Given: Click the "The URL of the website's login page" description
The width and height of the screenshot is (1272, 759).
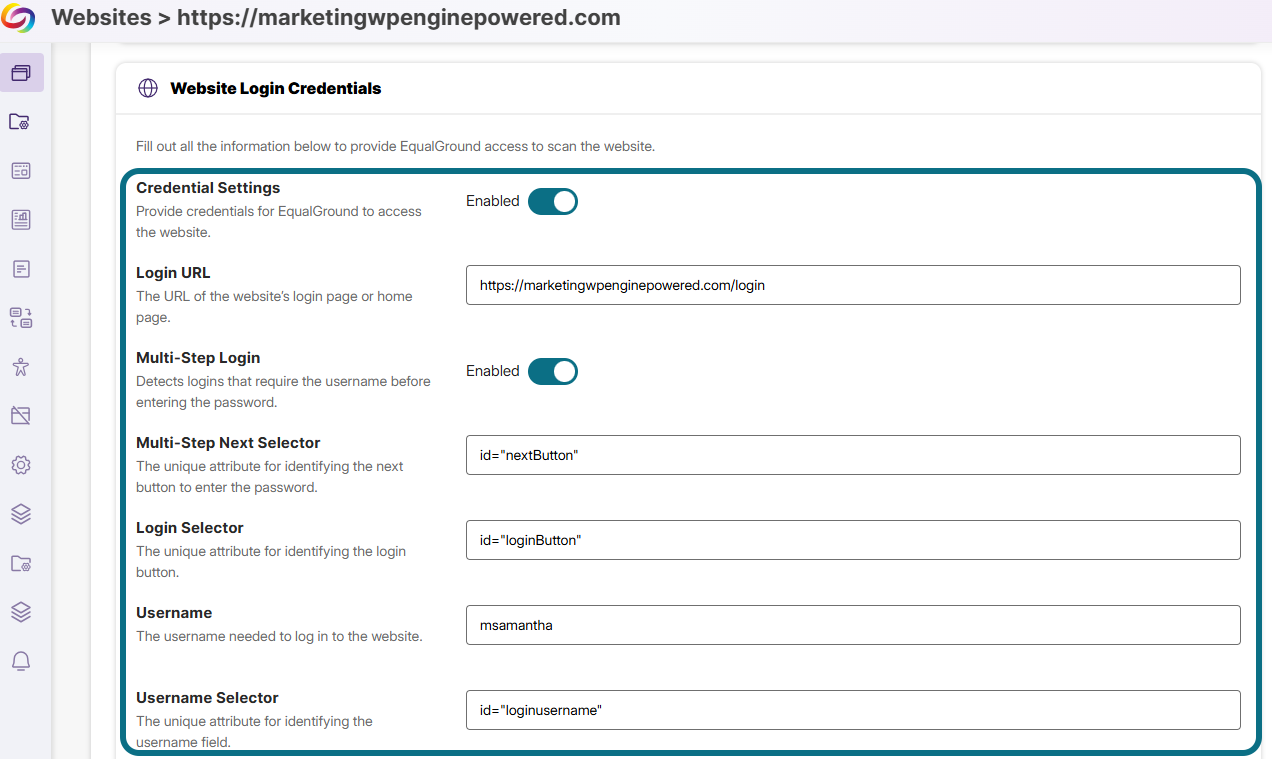Looking at the screenshot, I should coord(274,307).
